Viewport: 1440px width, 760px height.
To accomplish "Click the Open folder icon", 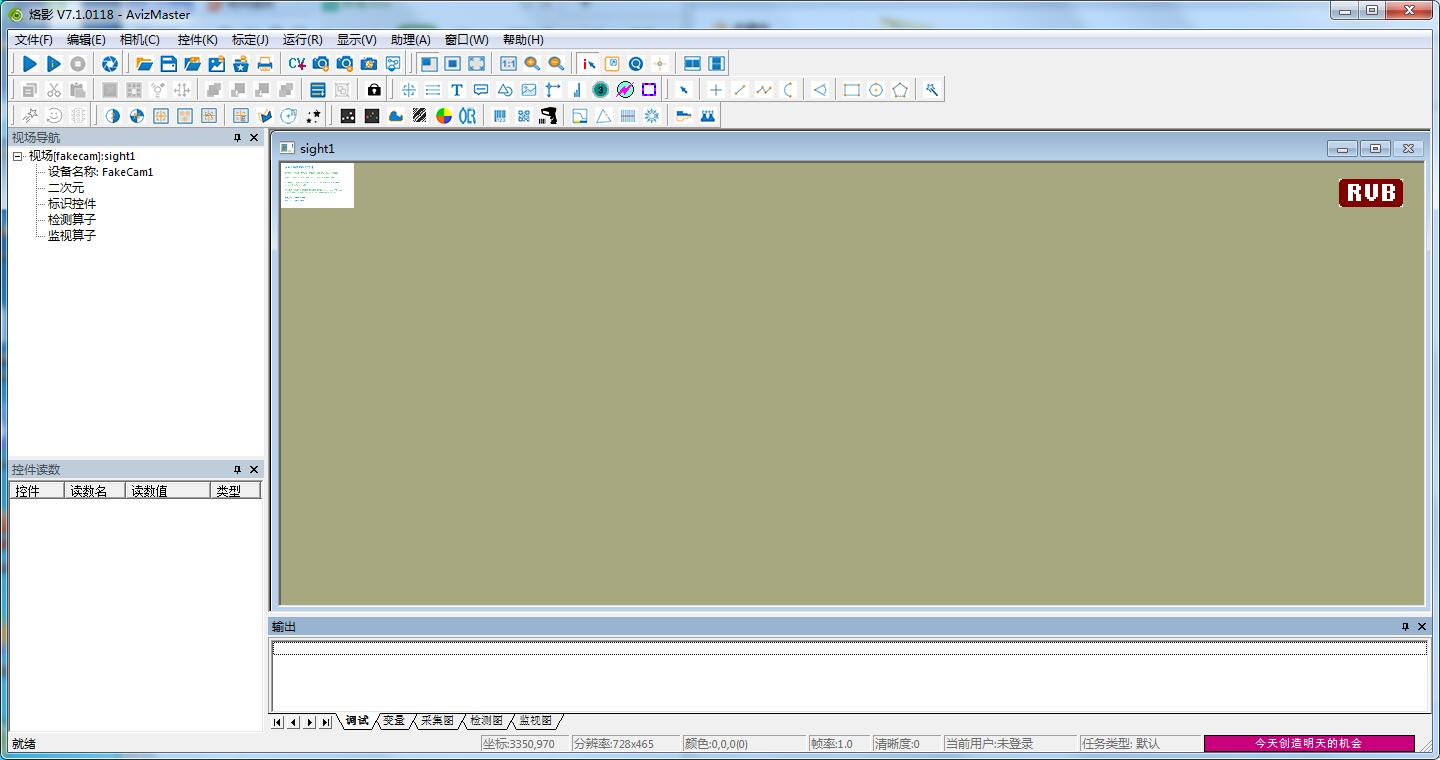I will tap(145, 64).
